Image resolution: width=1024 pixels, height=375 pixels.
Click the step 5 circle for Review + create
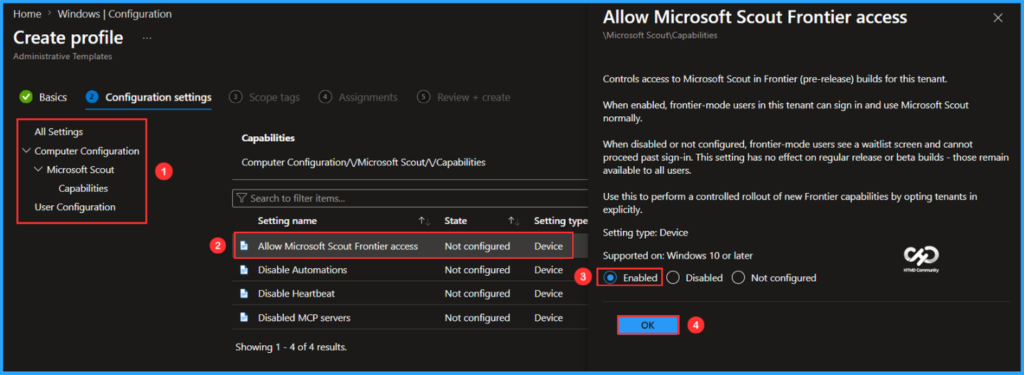[424, 97]
